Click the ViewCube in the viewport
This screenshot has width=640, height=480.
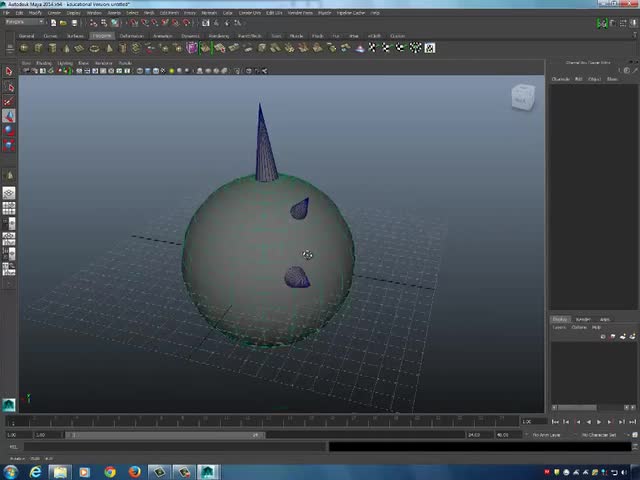point(523,97)
